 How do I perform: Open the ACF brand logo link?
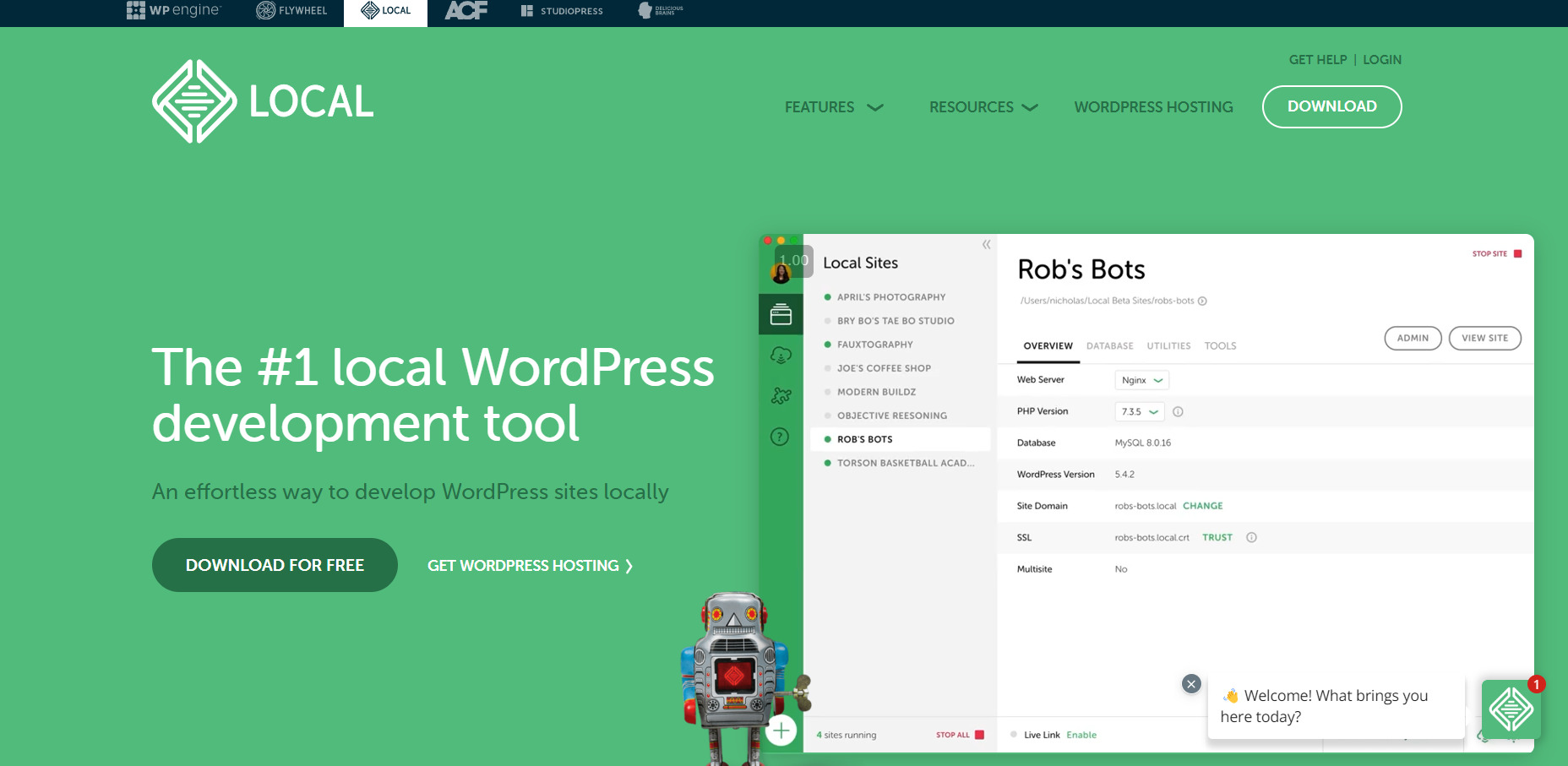(466, 10)
